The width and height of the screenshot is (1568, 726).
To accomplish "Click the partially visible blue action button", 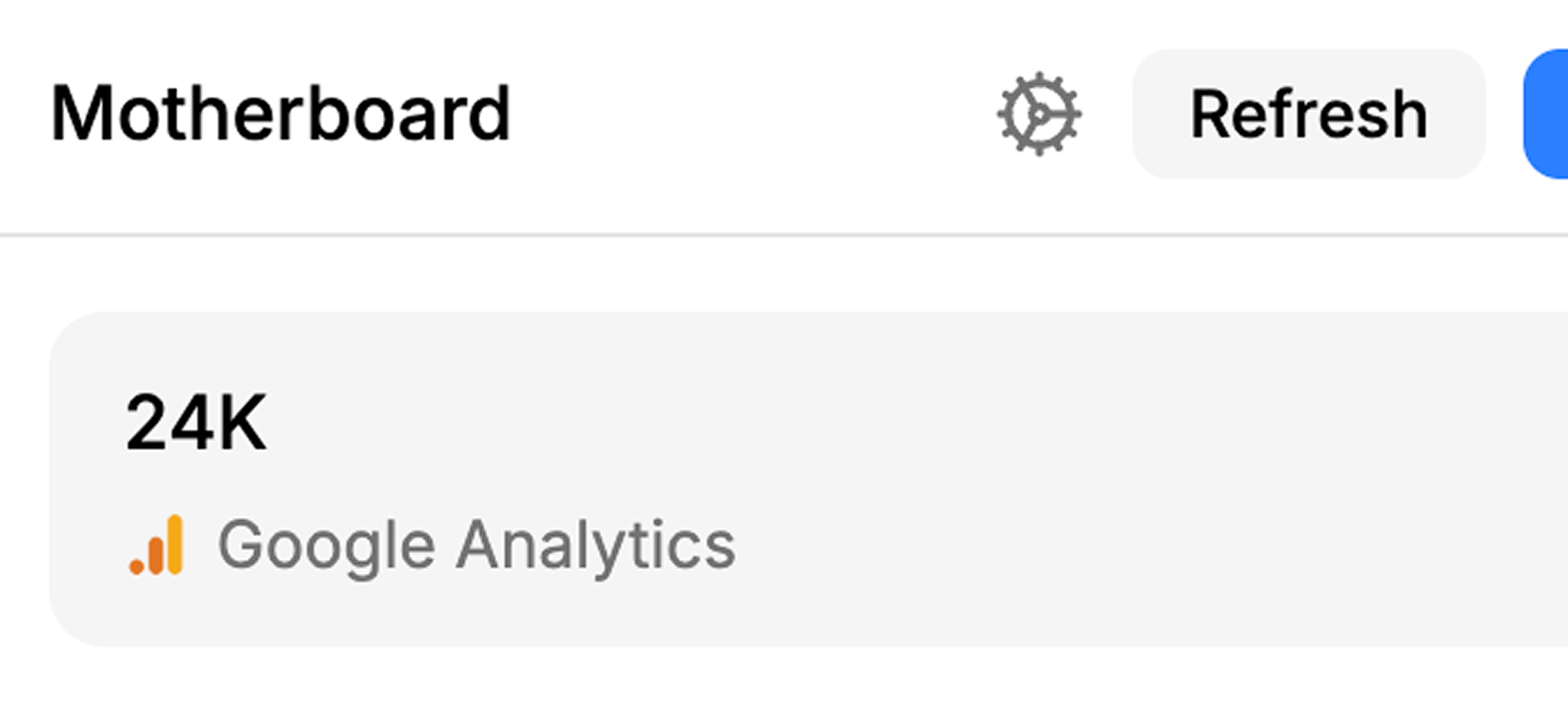I will (x=1549, y=114).
